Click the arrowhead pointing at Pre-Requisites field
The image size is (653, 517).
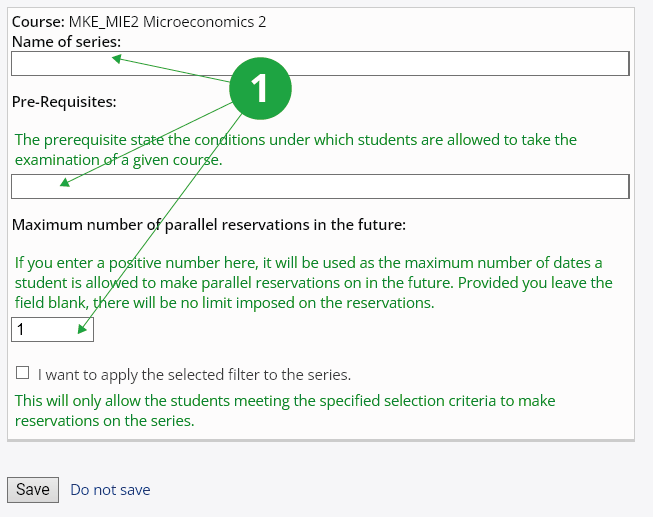(65, 182)
